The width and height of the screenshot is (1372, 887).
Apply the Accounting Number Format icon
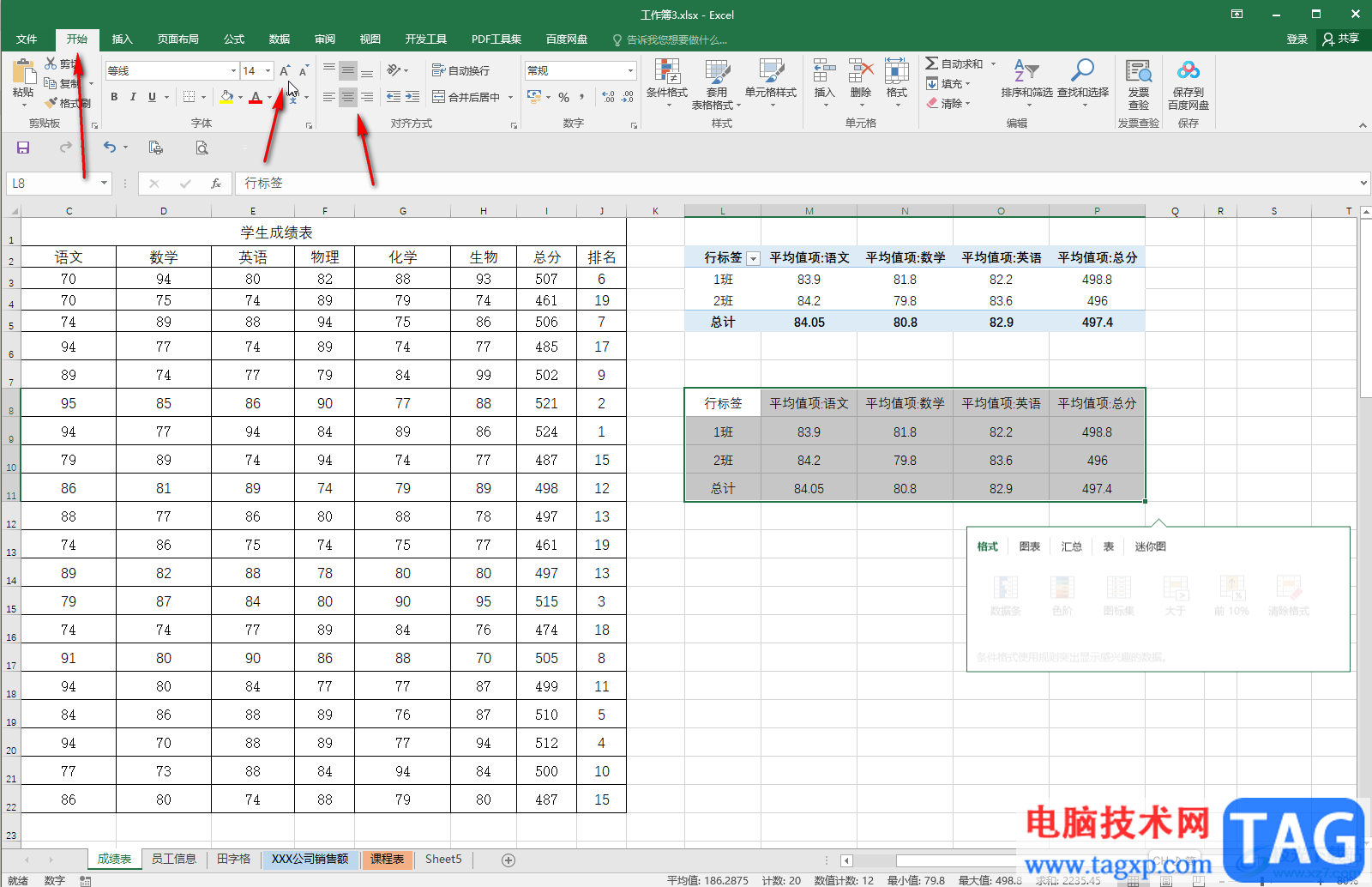[x=534, y=97]
